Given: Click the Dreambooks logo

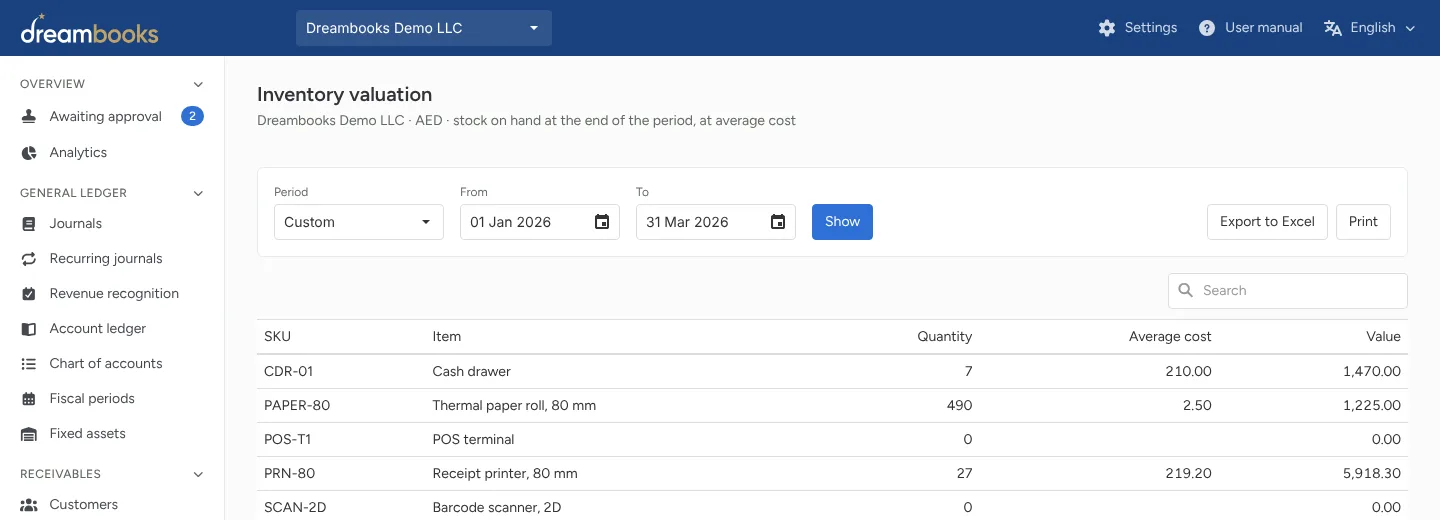Looking at the screenshot, I should click(89, 29).
